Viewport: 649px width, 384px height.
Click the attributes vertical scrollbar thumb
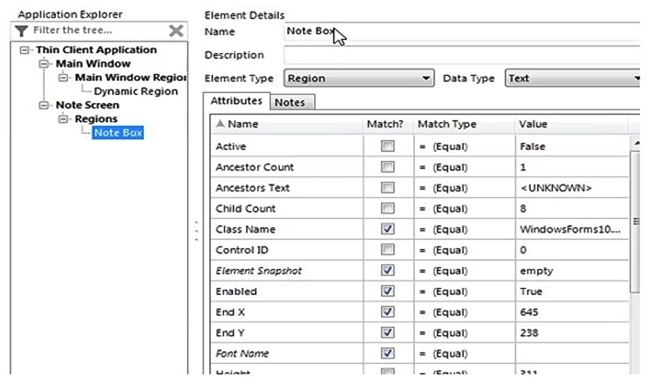[x=636, y=222]
